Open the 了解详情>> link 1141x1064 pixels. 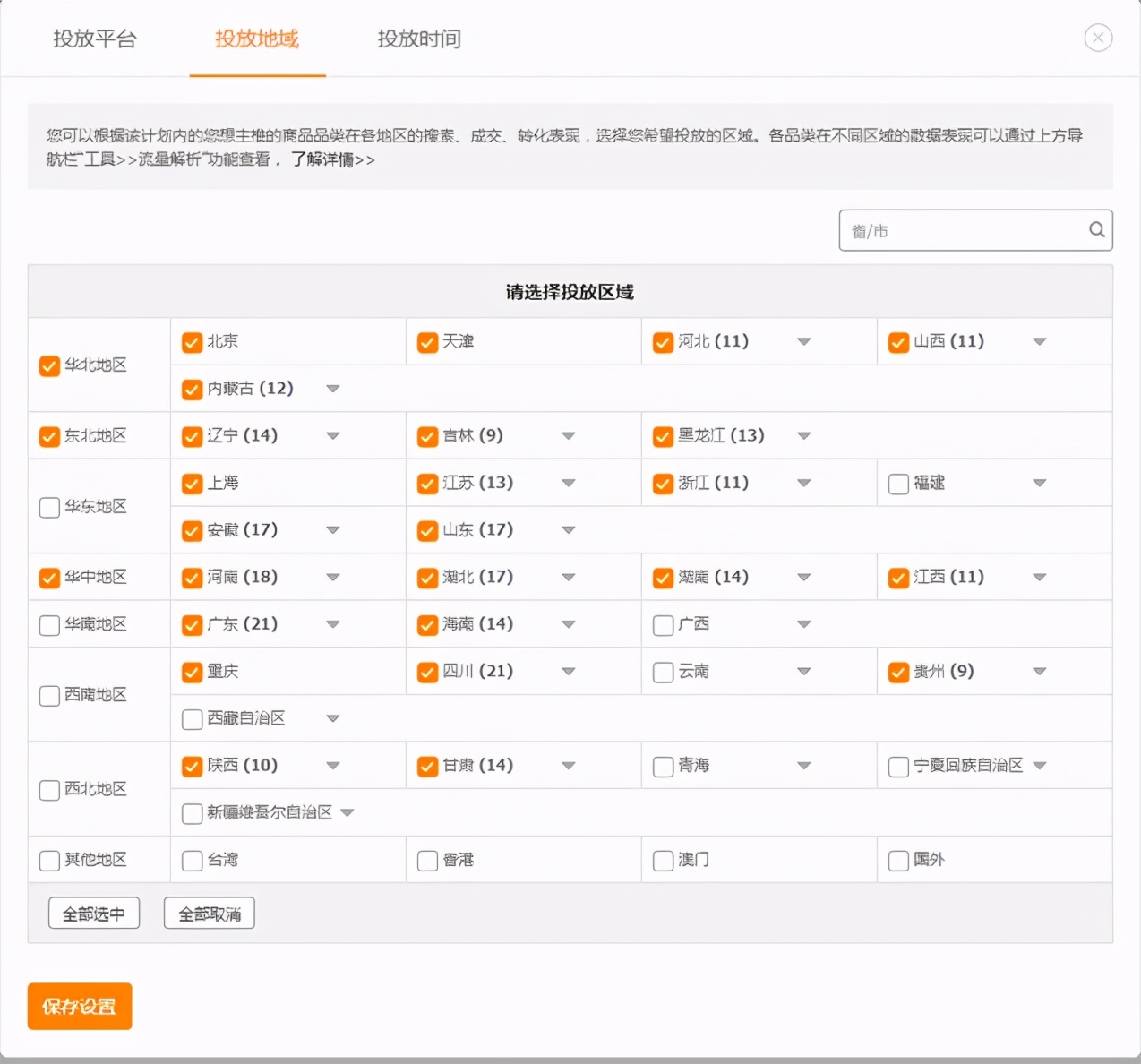331,159
